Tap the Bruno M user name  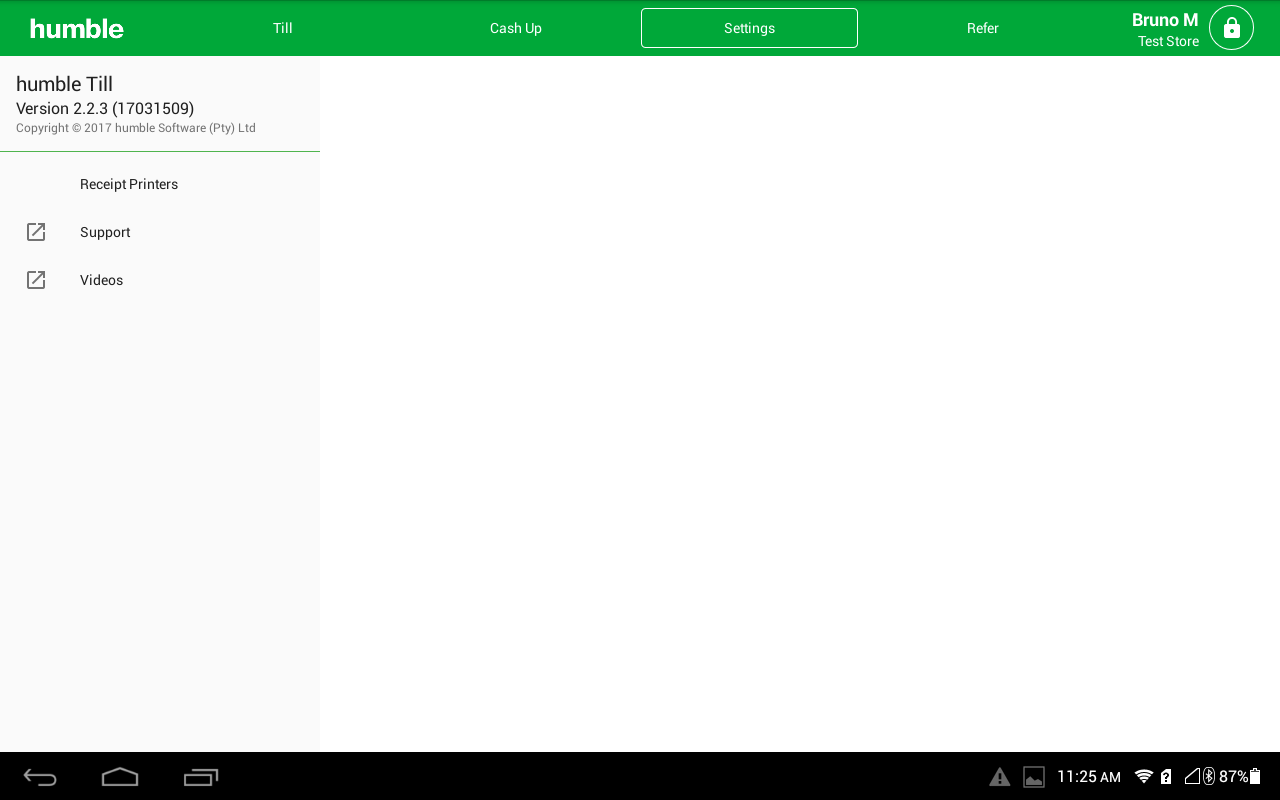coord(1165,20)
